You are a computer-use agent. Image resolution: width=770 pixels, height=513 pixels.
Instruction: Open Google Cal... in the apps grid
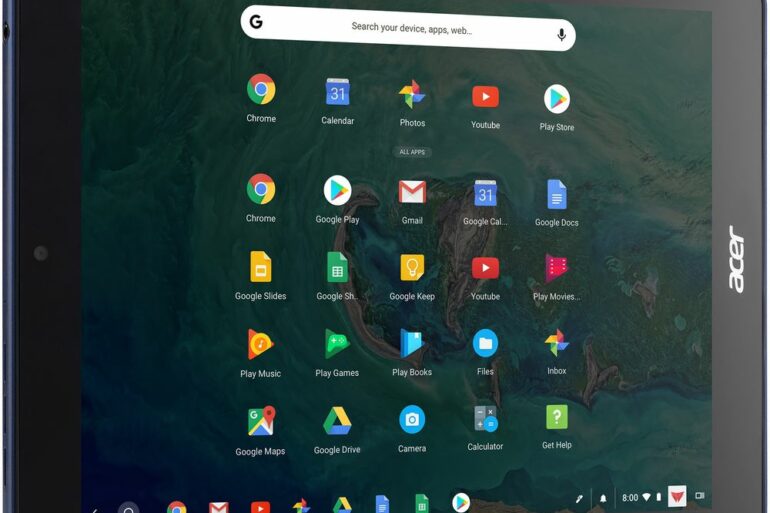[485, 193]
